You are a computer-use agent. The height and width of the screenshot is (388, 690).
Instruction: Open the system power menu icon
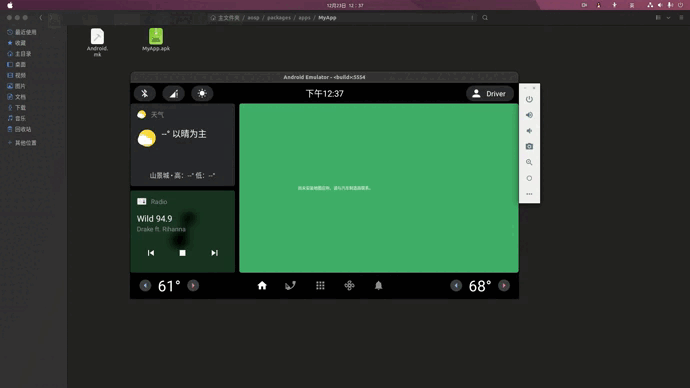680,5
